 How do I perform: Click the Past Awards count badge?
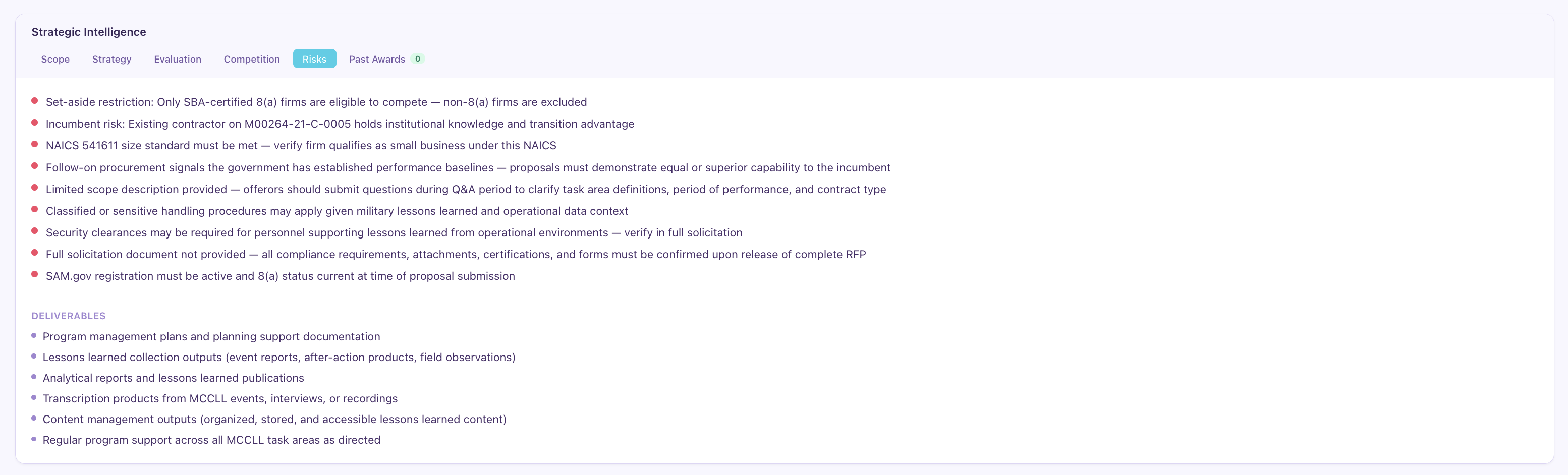(418, 59)
